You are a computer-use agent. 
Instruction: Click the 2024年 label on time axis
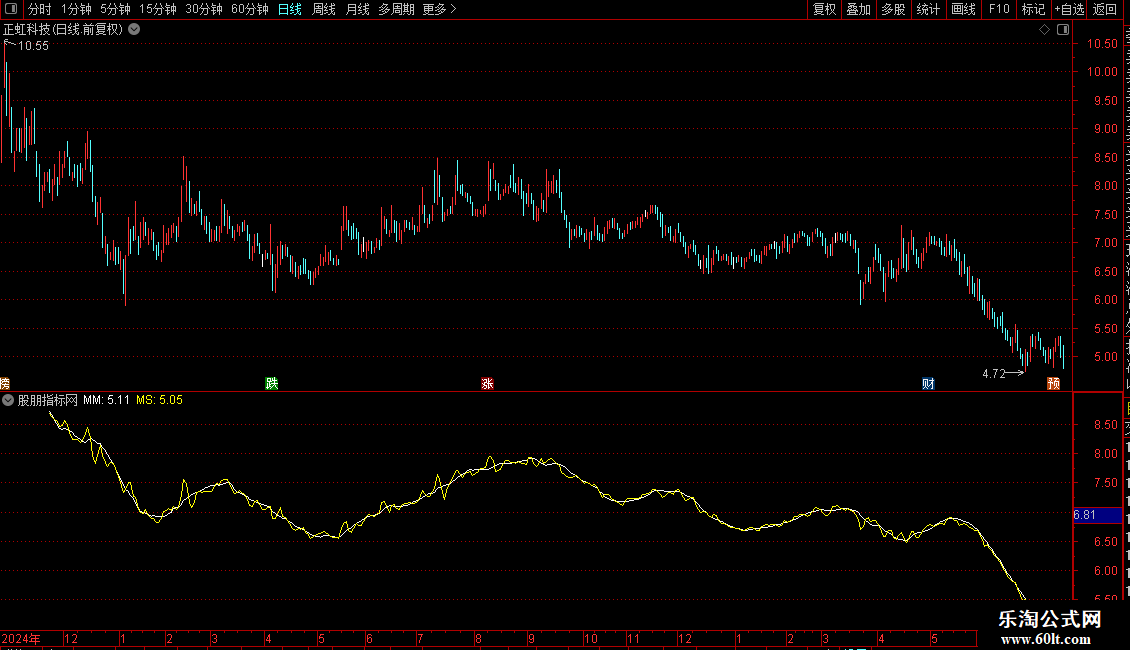tap(21, 638)
